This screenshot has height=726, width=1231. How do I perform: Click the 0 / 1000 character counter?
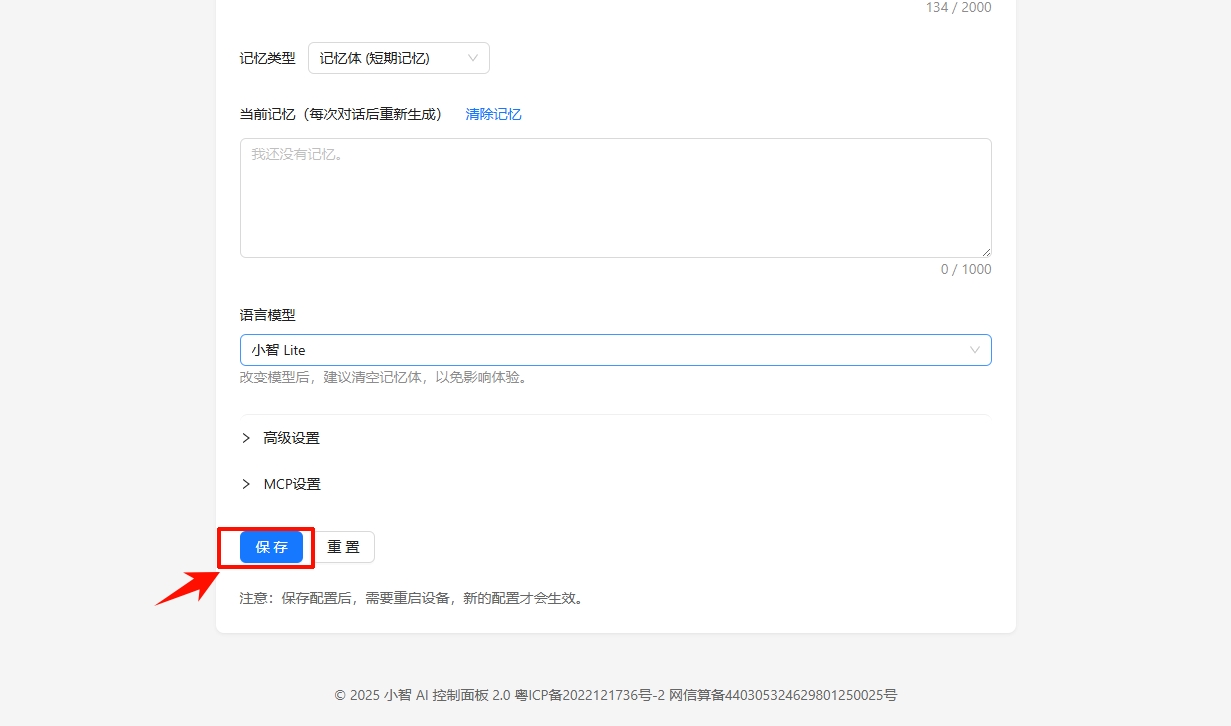[965, 270]
